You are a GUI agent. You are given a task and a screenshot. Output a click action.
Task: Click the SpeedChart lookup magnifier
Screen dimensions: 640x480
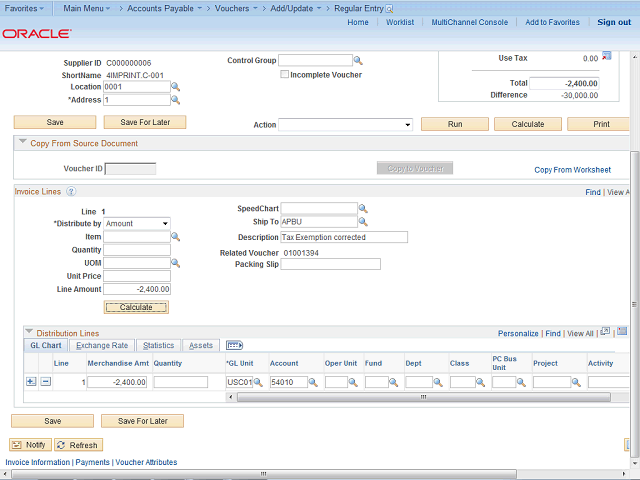tap(363, 209)
